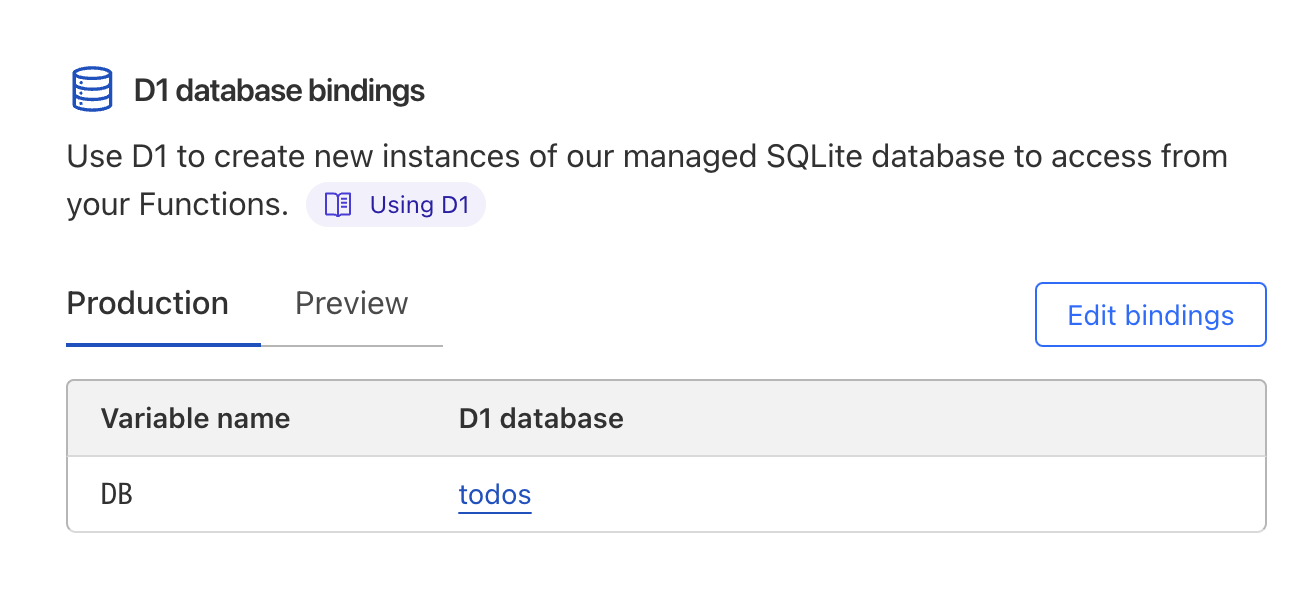Click the D1 database bindings heading

[x=279, y=91]
